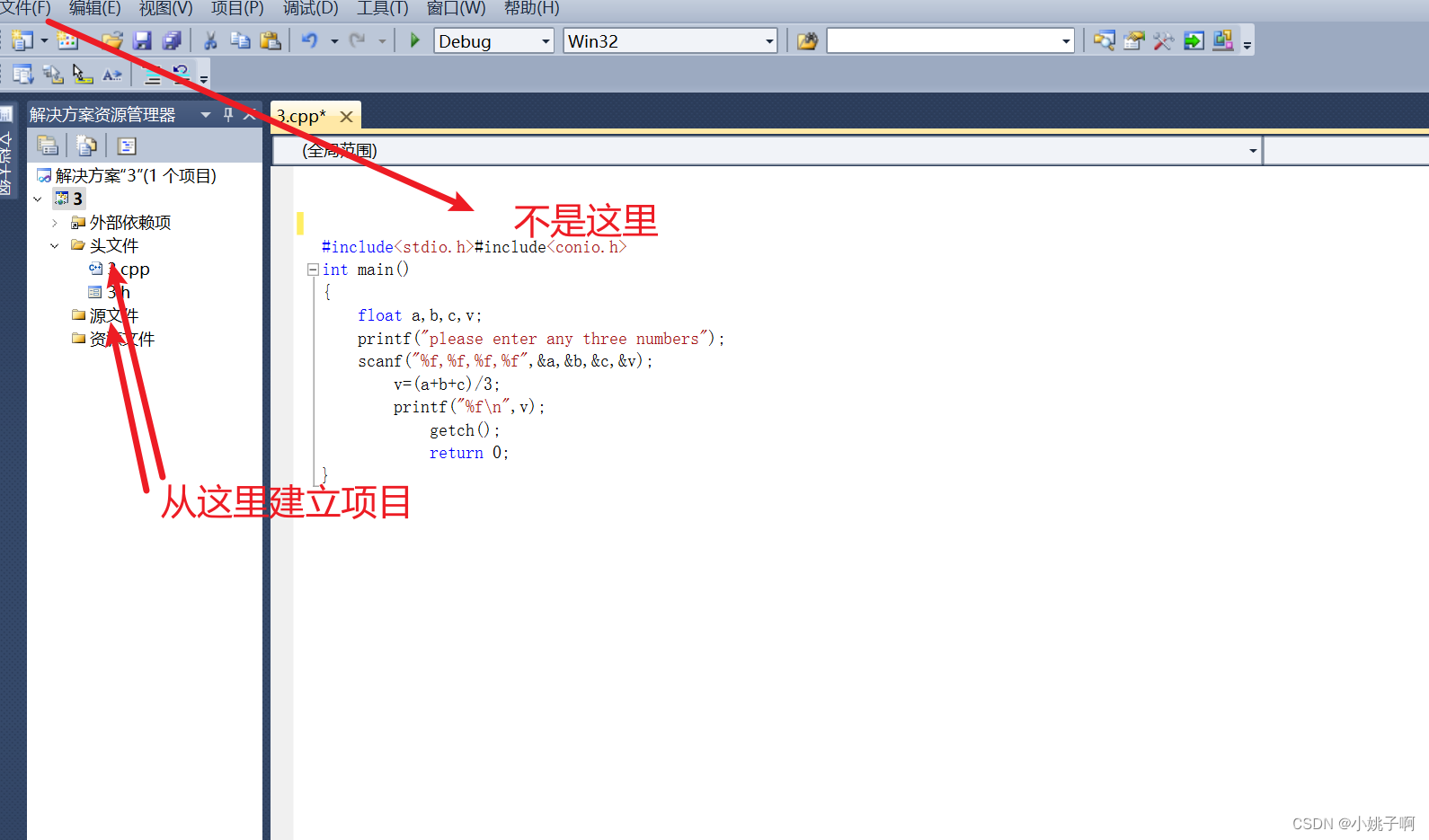Open the 窗口(W) menu
The image size is (1429, 840).
[x=457, y=8]
